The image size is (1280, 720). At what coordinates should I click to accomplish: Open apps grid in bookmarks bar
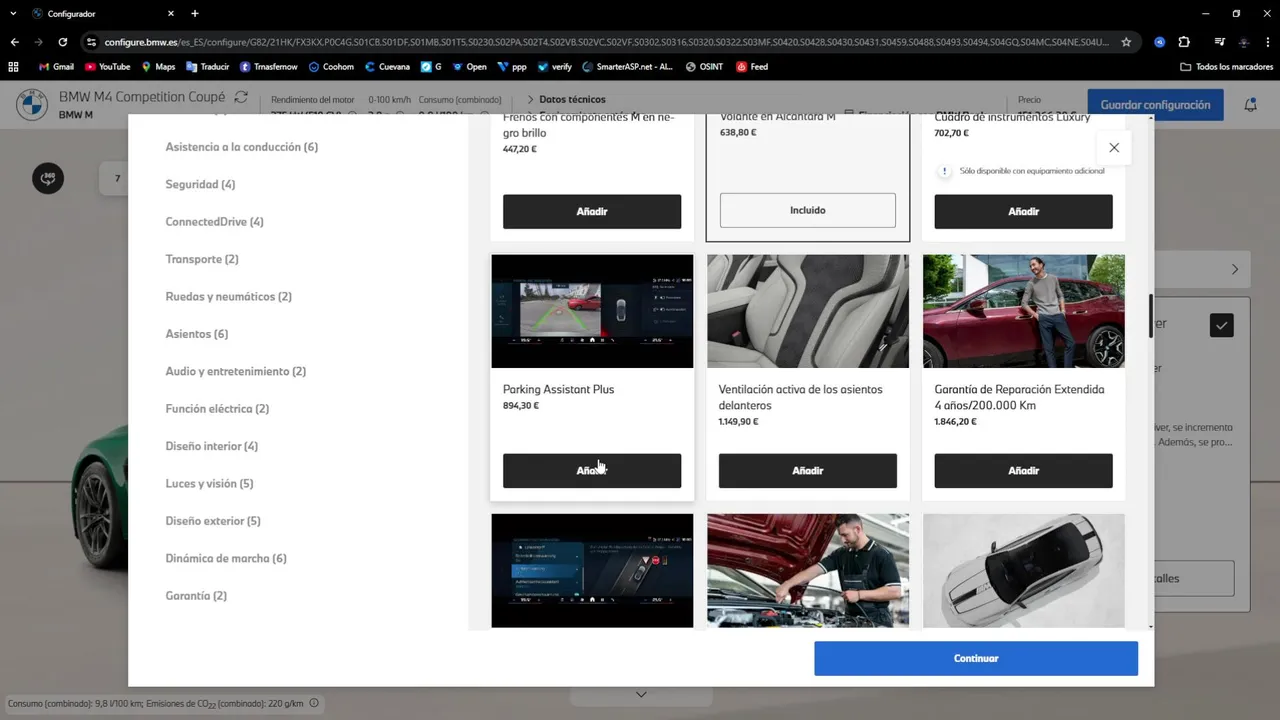tap(13, 67)
